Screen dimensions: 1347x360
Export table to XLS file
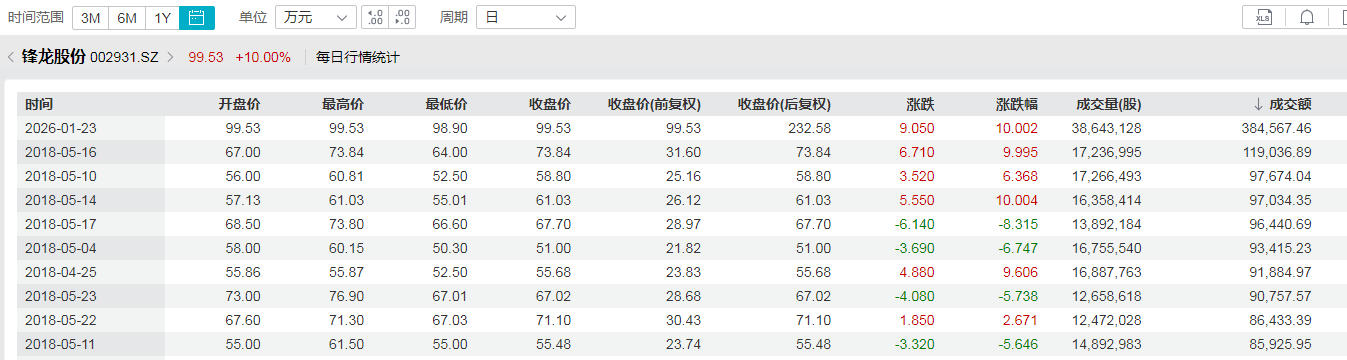point(1263,17)
